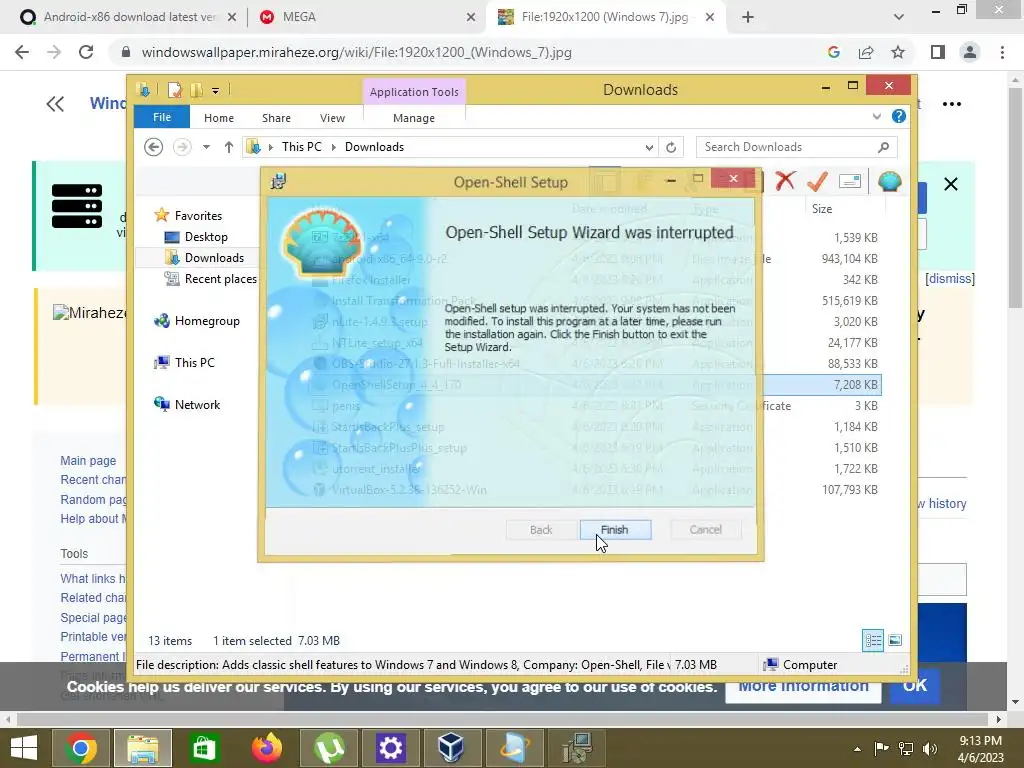Click the Properties quick access icon
The height and width of the screenshot is (768, 1024).
(174, 89)
